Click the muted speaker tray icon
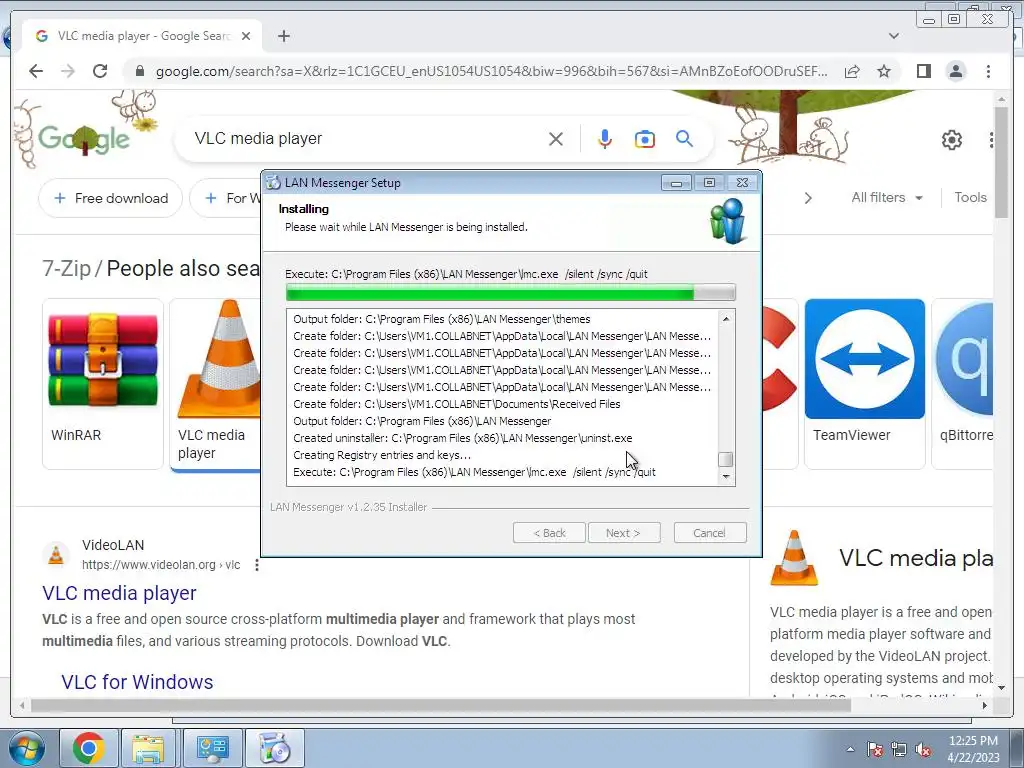The width and height of the screenshot is (1024, 768). pyautogui.click(x=923, y=749)
